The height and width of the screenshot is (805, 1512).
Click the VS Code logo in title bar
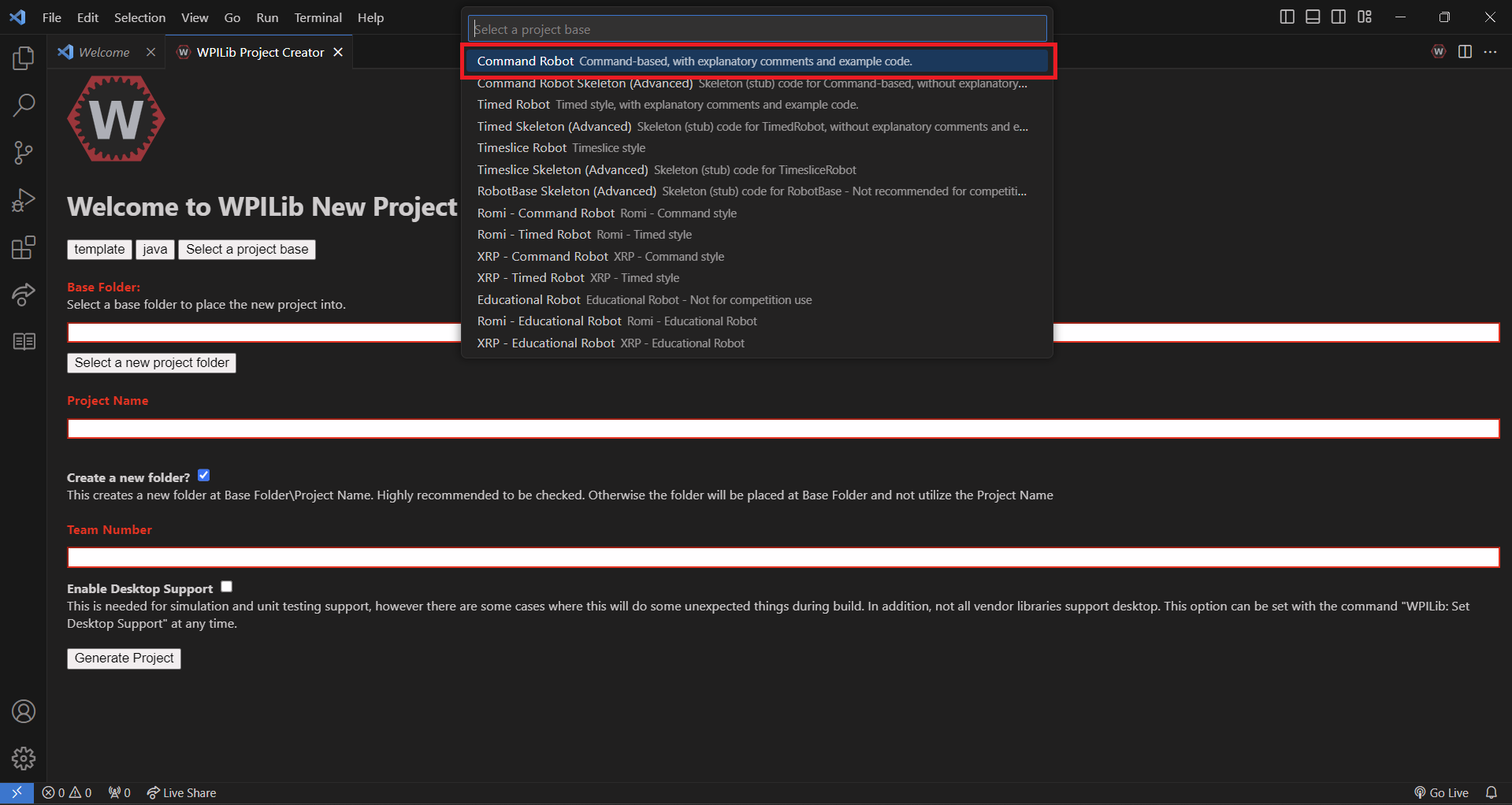(17, 17)
